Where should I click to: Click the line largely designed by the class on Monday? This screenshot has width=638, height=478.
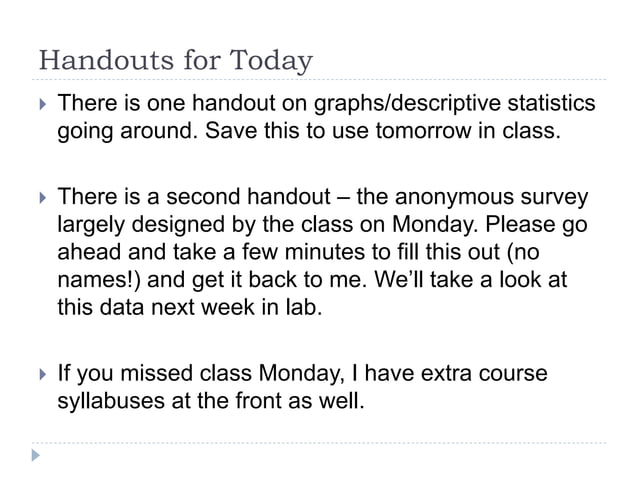[x=268, y=225]
